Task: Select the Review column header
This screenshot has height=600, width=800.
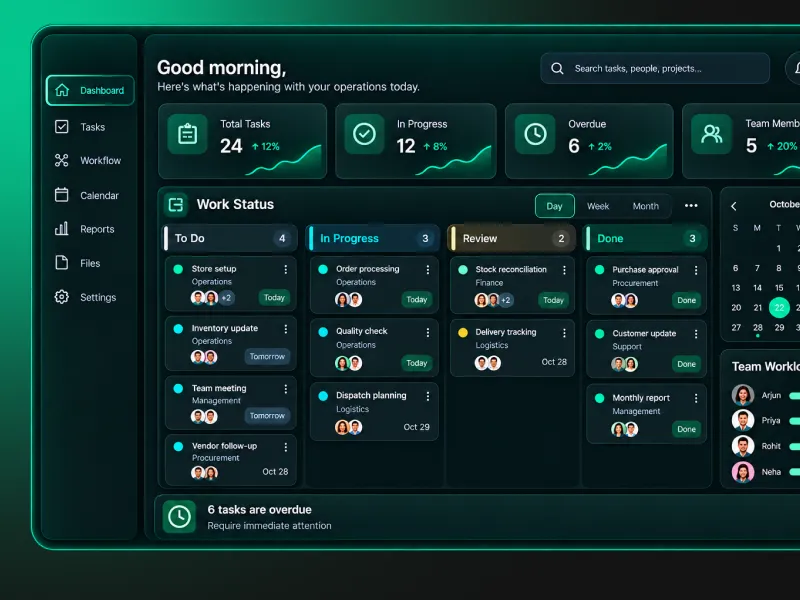Action: pyautogui.click(x=512, y=238)
